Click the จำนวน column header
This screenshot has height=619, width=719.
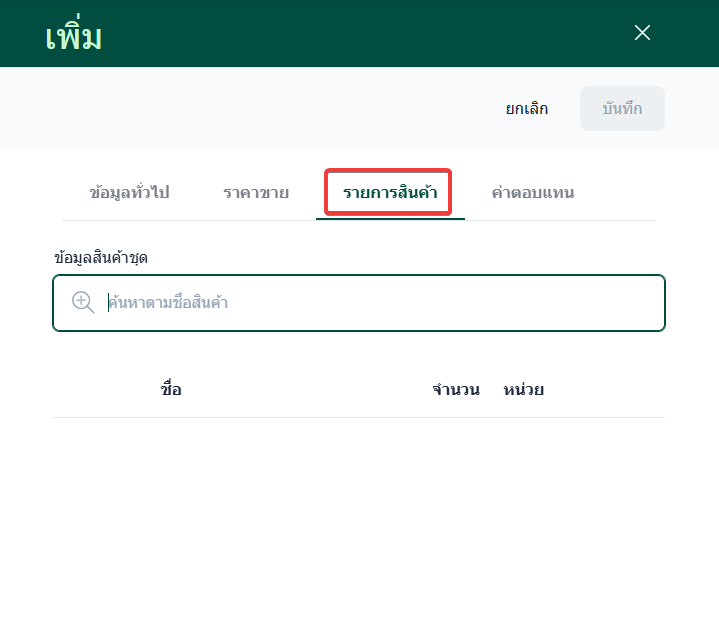pos(457,389)
